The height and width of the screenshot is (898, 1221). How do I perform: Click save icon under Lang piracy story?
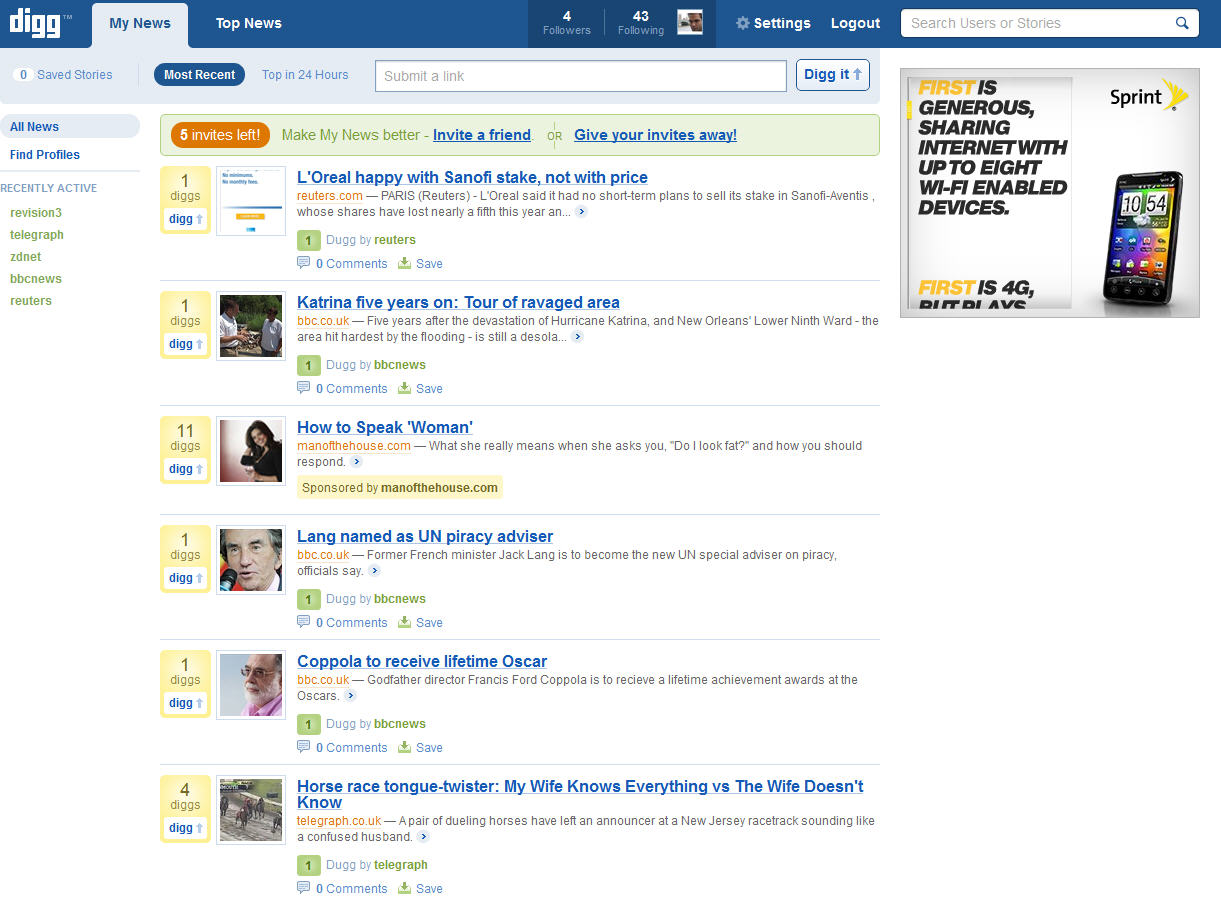coord(405,622)
